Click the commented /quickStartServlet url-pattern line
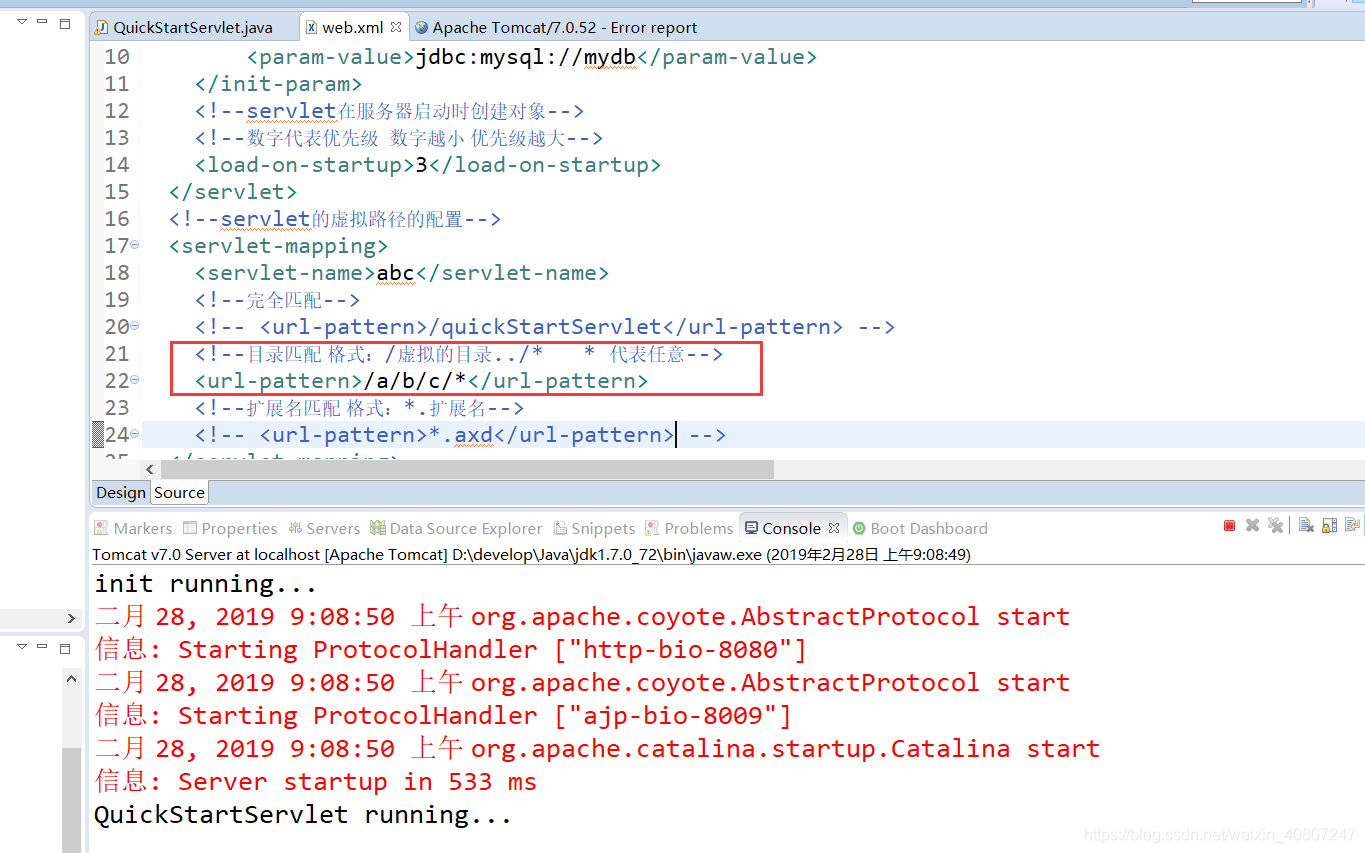 click(545, 326)
